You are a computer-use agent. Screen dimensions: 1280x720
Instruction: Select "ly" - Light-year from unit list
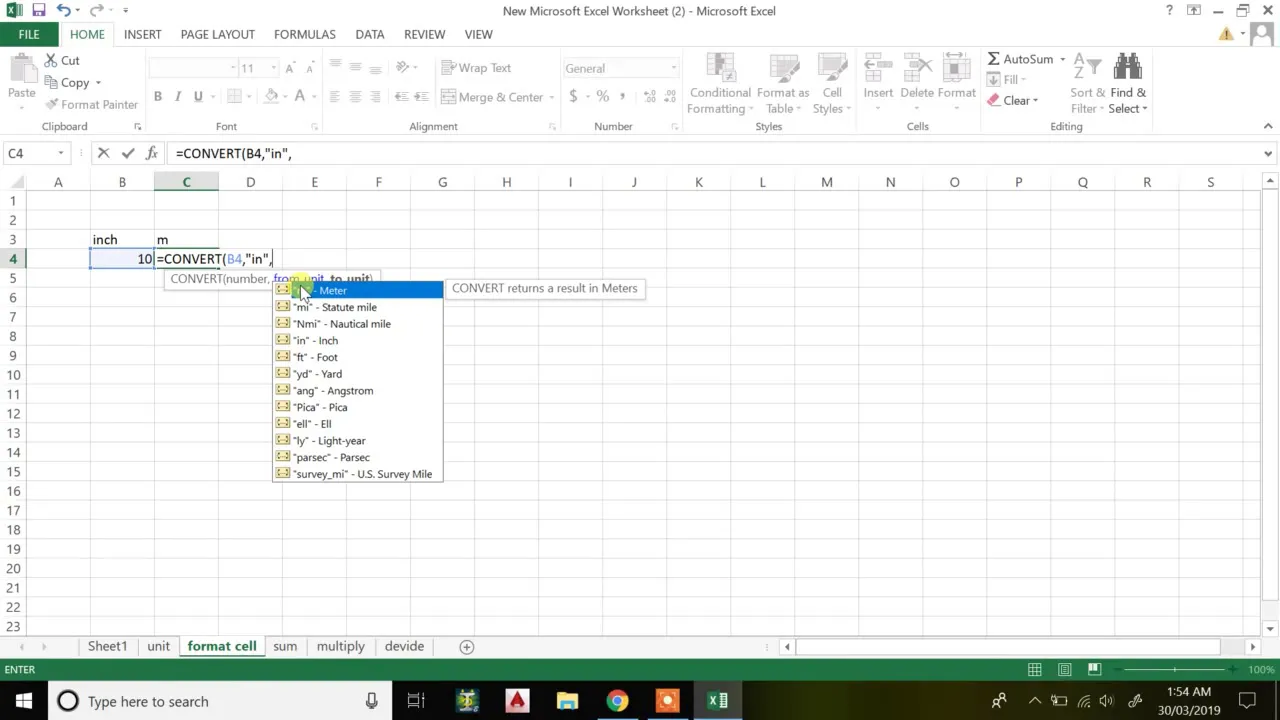coord(357,440)
